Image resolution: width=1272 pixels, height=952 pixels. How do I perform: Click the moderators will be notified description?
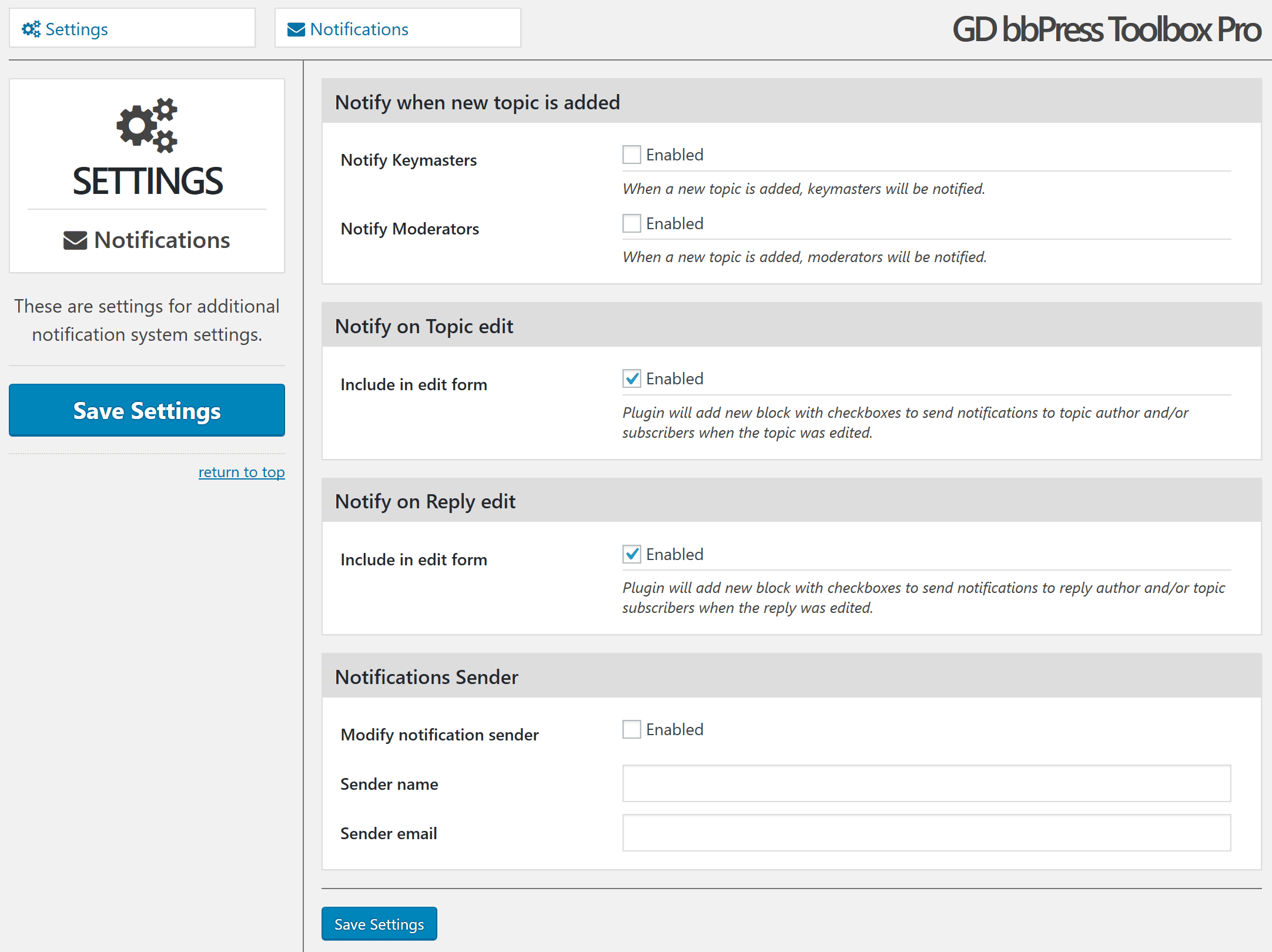[x=805, y=257]
